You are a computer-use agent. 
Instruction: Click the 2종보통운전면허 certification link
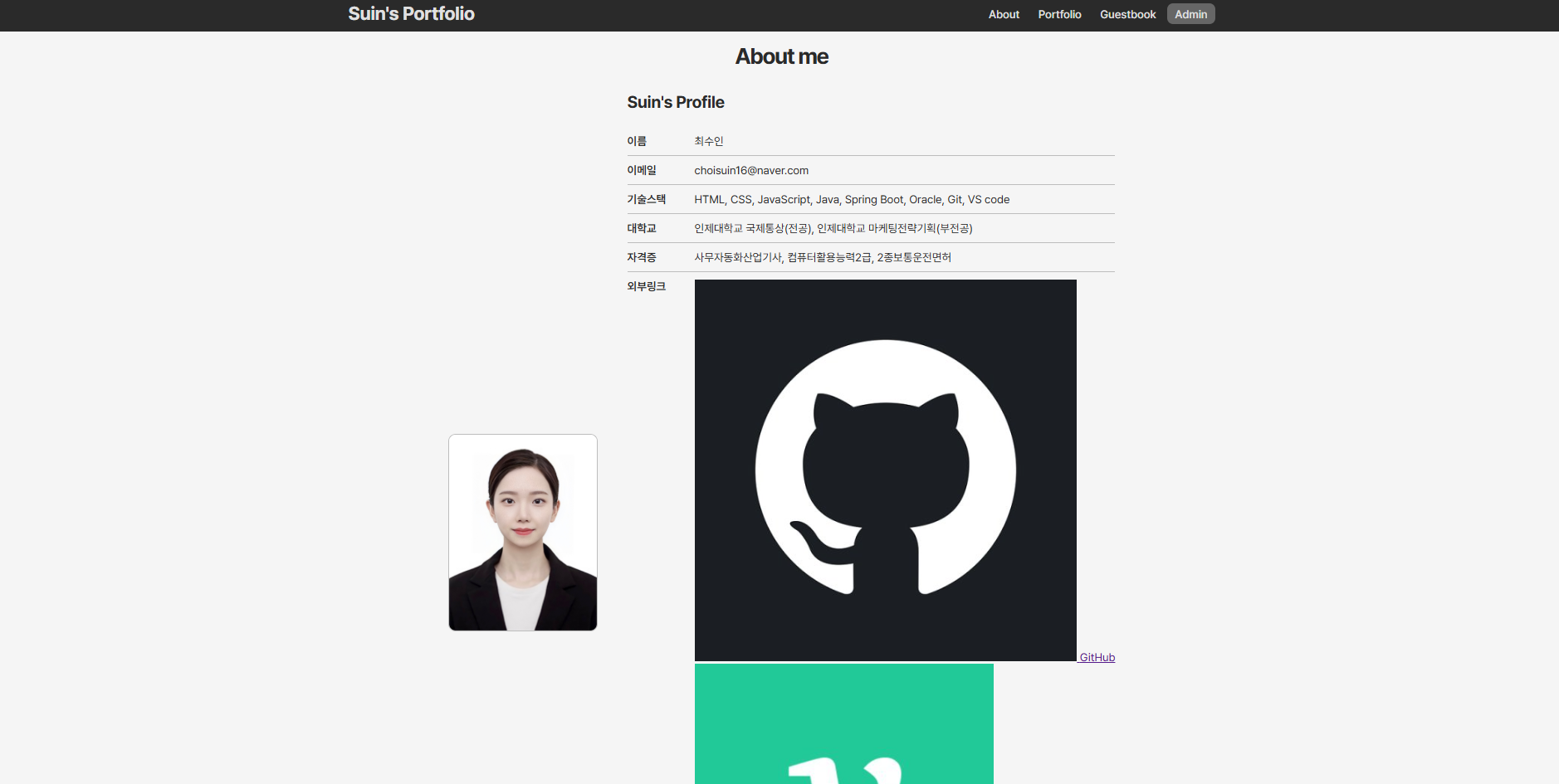(x=914, y=257)
